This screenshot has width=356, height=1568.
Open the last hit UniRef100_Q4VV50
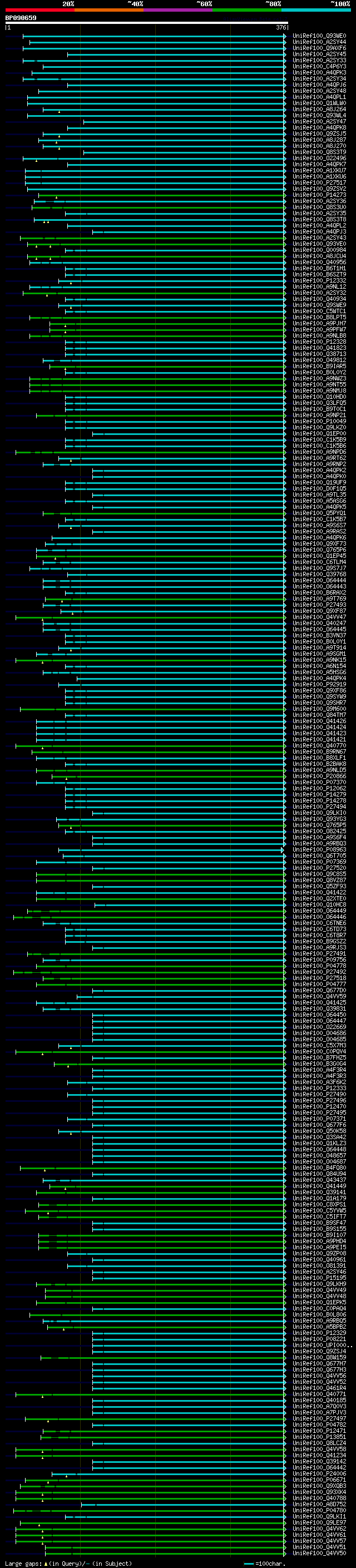[x=319, y=1553]
